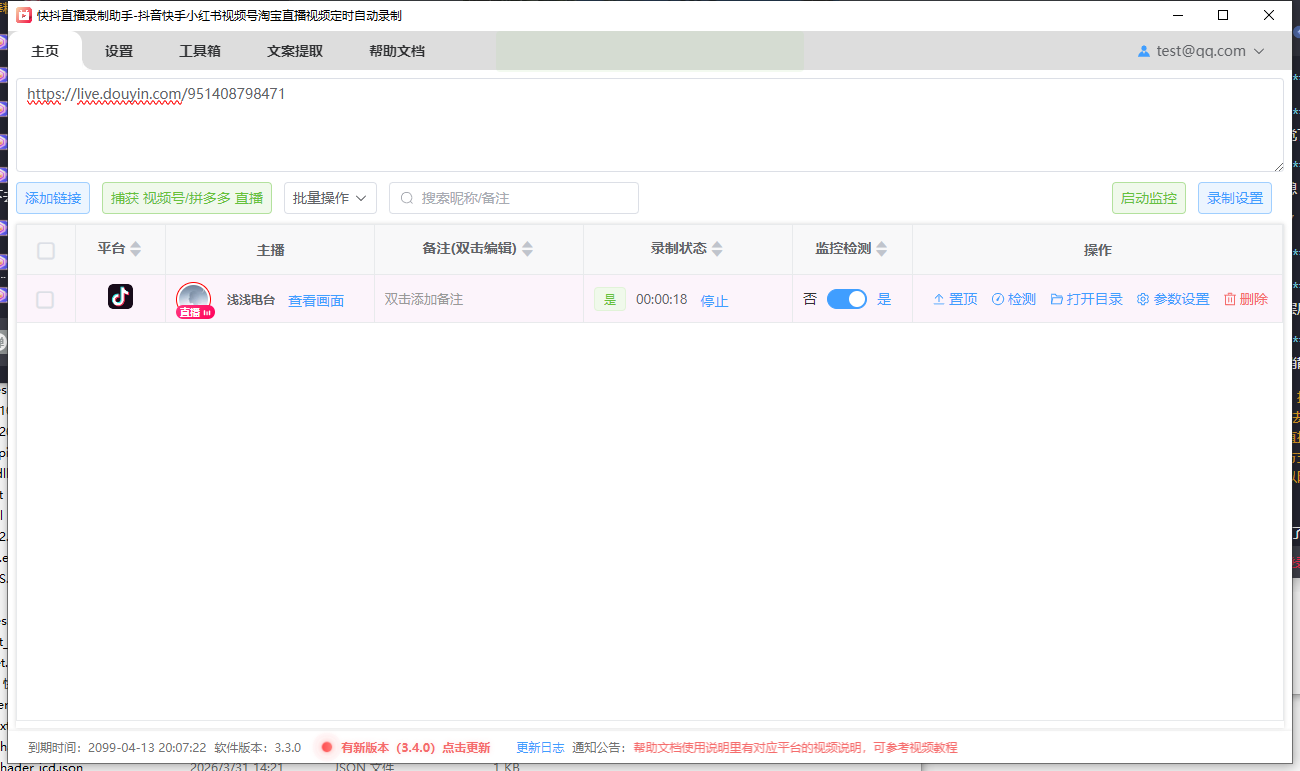The height and width of the screenshot is (771, 1300).
Task: Click the 查看画面 link
Action: pos(316,301)
